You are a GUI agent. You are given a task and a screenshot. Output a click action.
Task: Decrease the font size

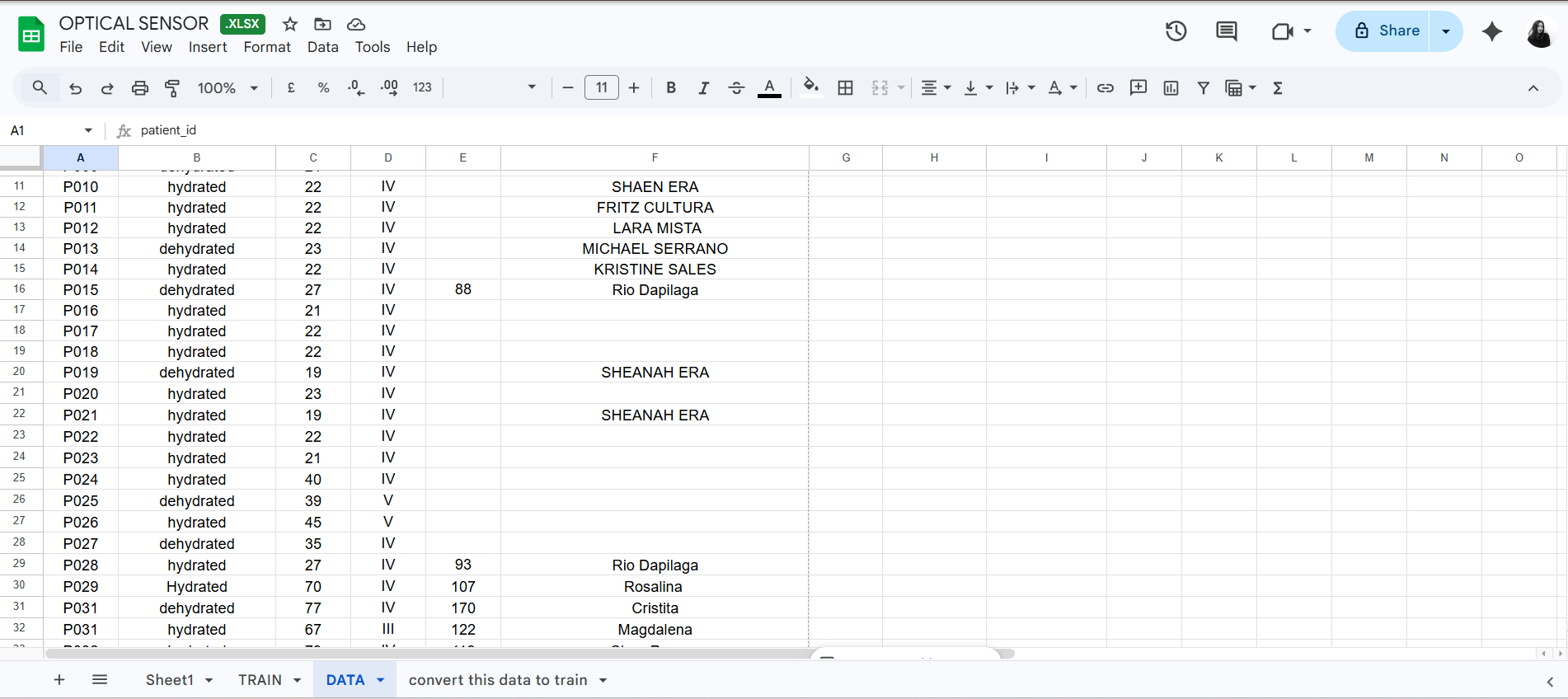point(568,87)
